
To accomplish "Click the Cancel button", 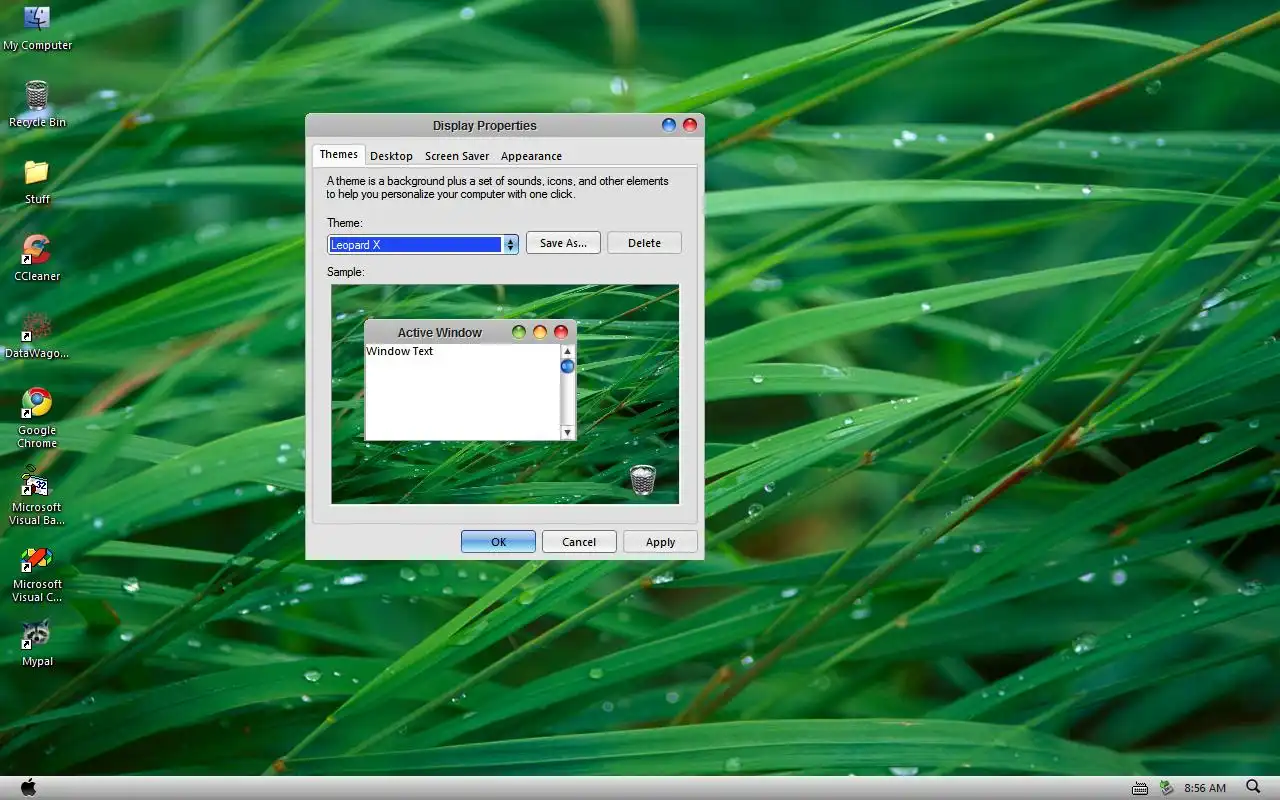I will [579, 542].
